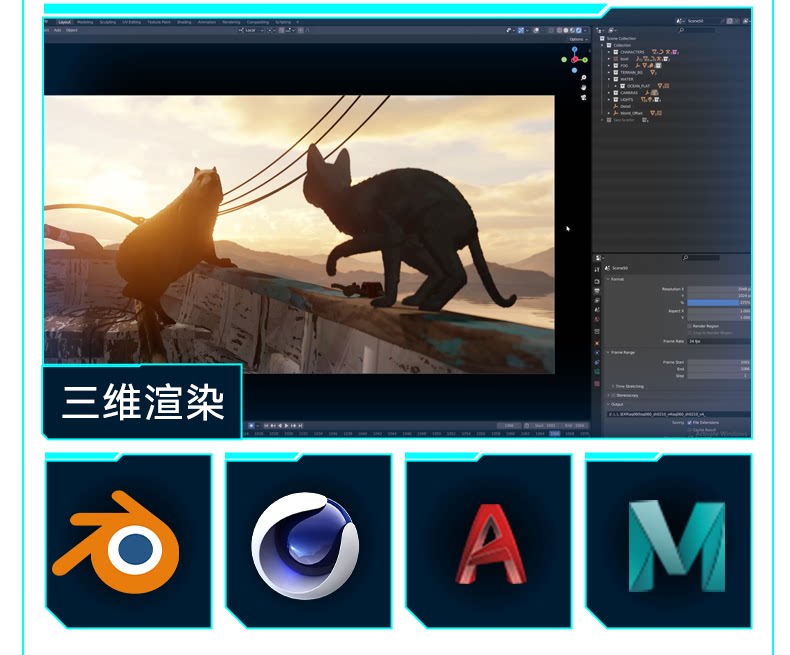790x655 pixels.
Task: Jump to first frame in timeline controls
Action: pos(266,426)
